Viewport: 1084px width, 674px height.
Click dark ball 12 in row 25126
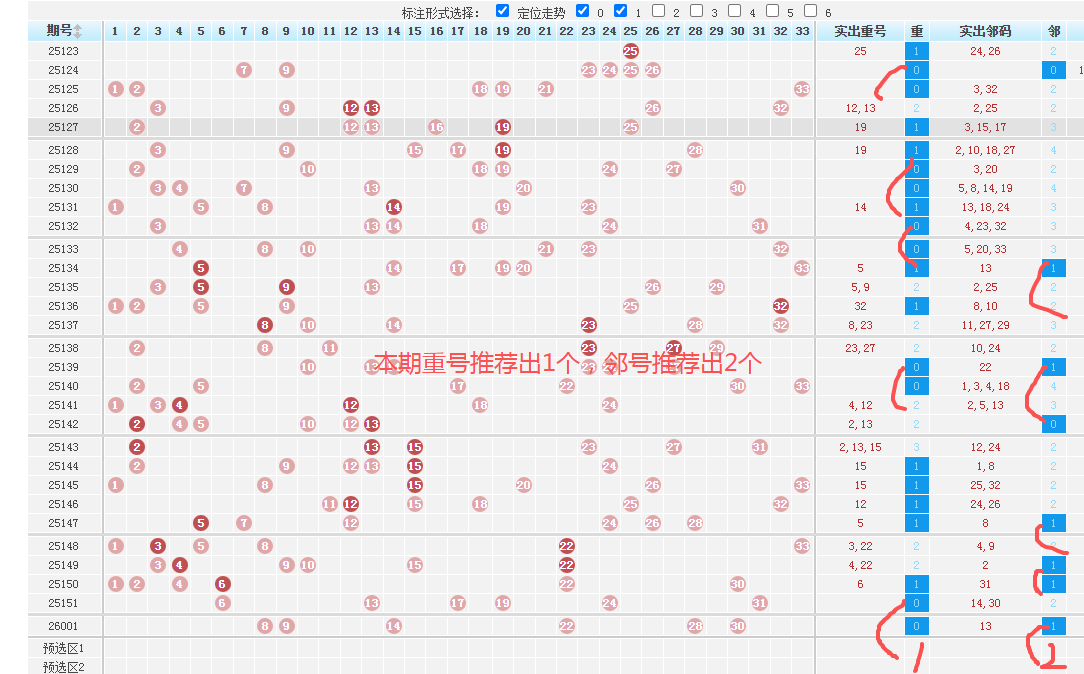(351, 108)
